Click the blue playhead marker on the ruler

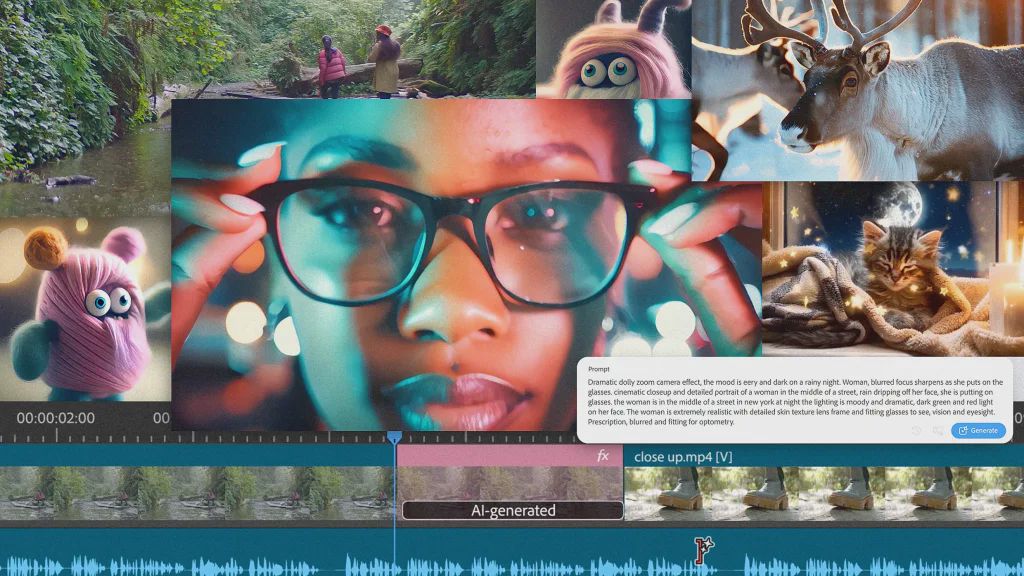click(394, 437)
